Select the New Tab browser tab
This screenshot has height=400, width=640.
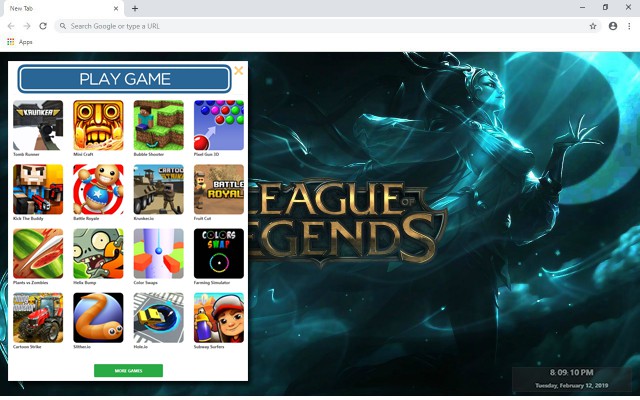pyautogui.click(x=63, y=9)
